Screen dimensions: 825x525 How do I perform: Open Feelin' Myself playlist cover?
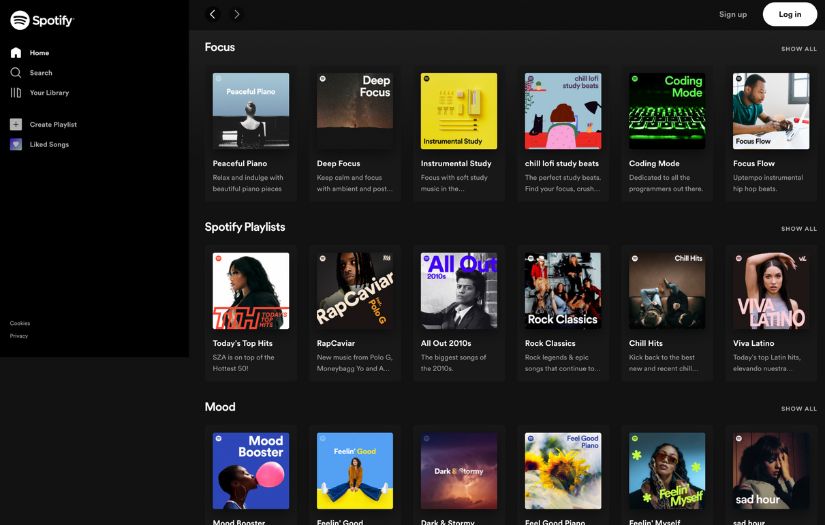pos(667,471)
